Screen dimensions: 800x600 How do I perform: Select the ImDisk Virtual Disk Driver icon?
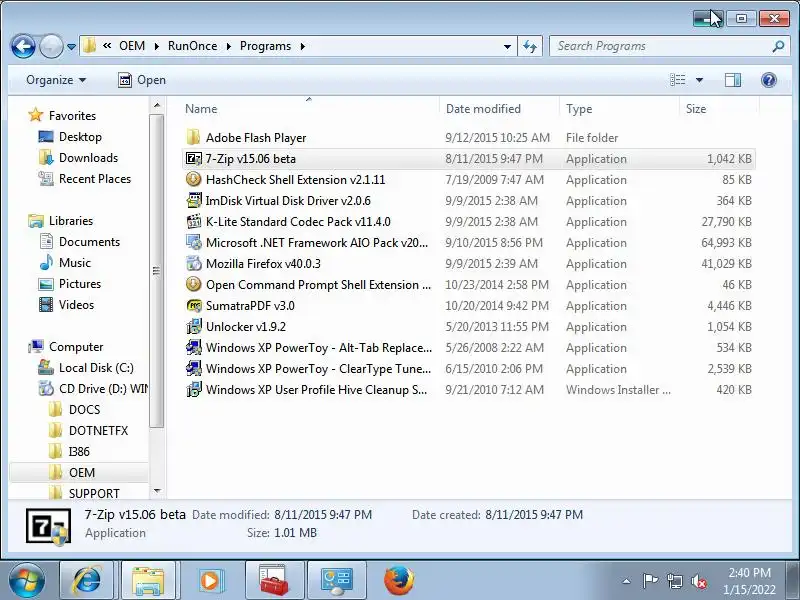click(193, 201)
